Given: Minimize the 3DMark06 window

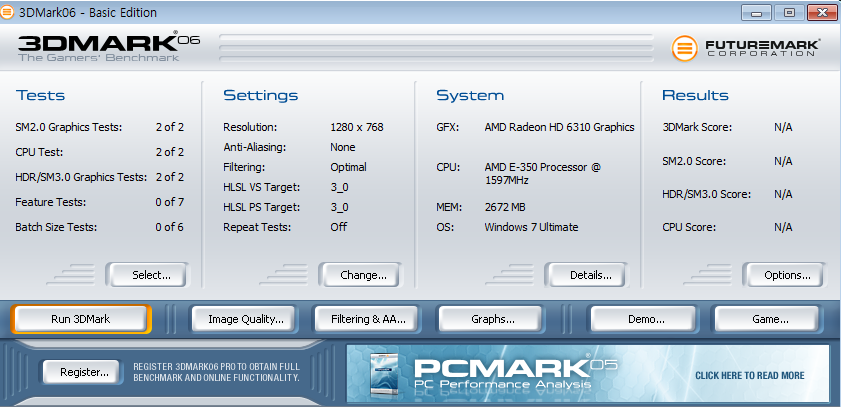Looking at the screenshot, I should point(757,12).
